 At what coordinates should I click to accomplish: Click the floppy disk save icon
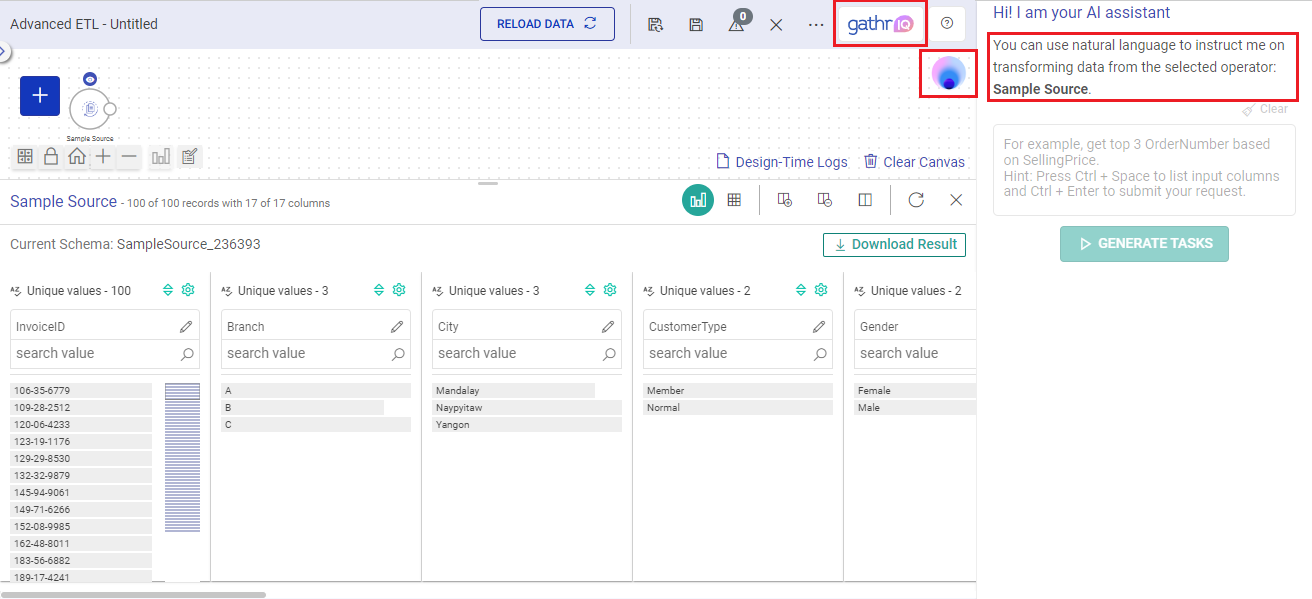point(696,24)
